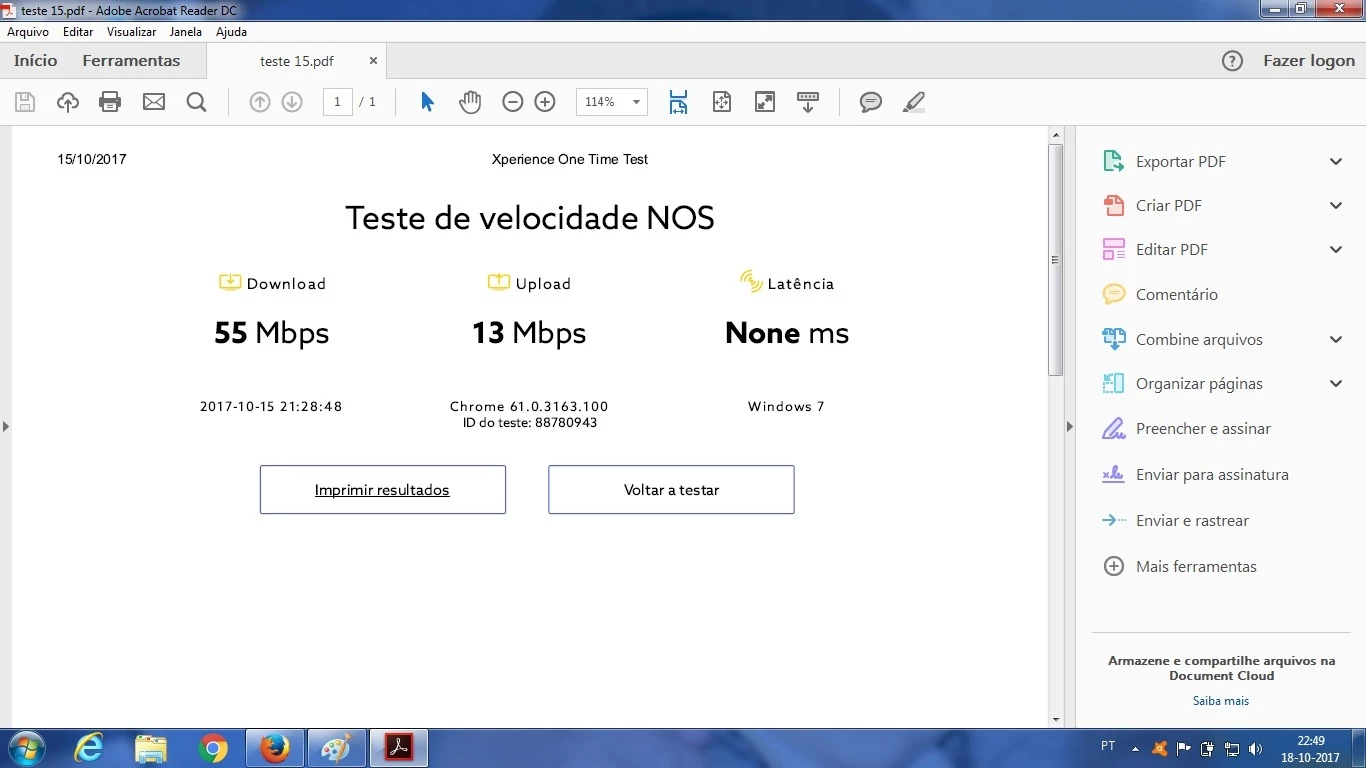Upload file to cloud icon

[67, 102]
